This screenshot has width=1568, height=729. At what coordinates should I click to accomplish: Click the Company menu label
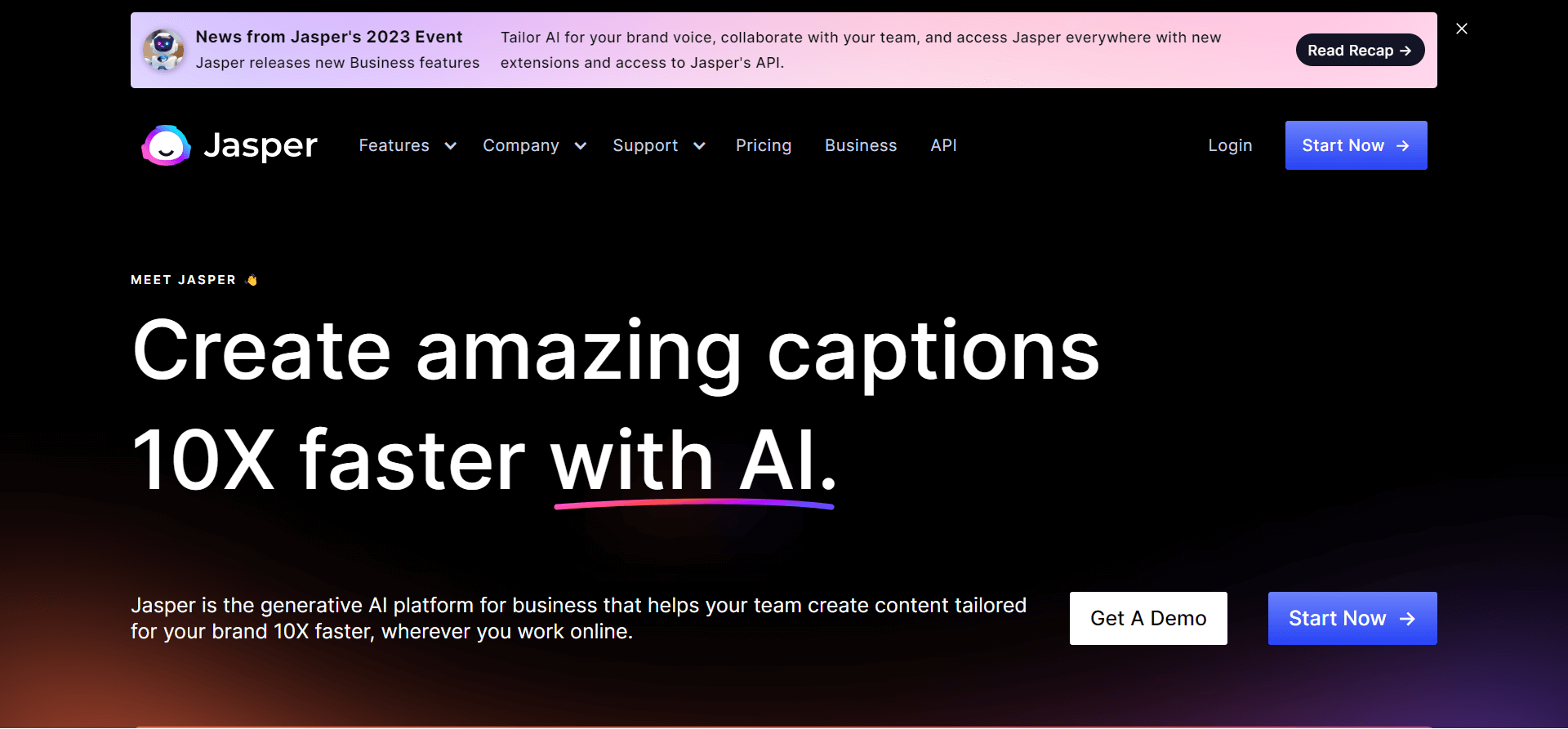(521, 145)
